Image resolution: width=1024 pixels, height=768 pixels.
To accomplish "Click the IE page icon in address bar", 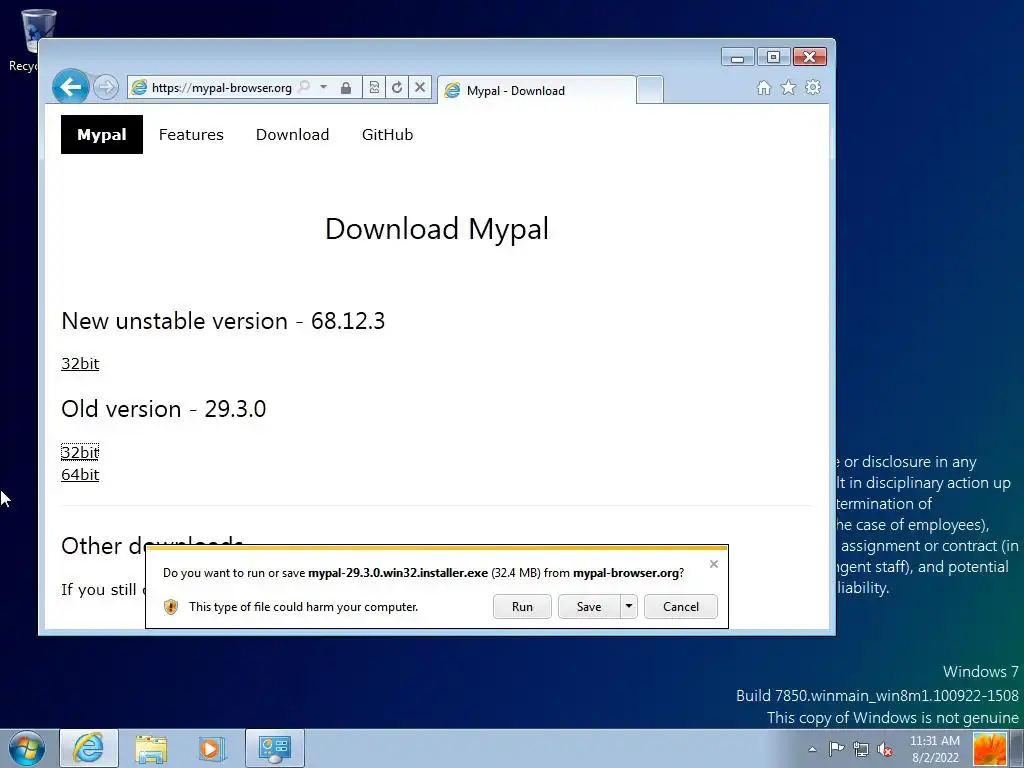I will click(x=139, y=87).
